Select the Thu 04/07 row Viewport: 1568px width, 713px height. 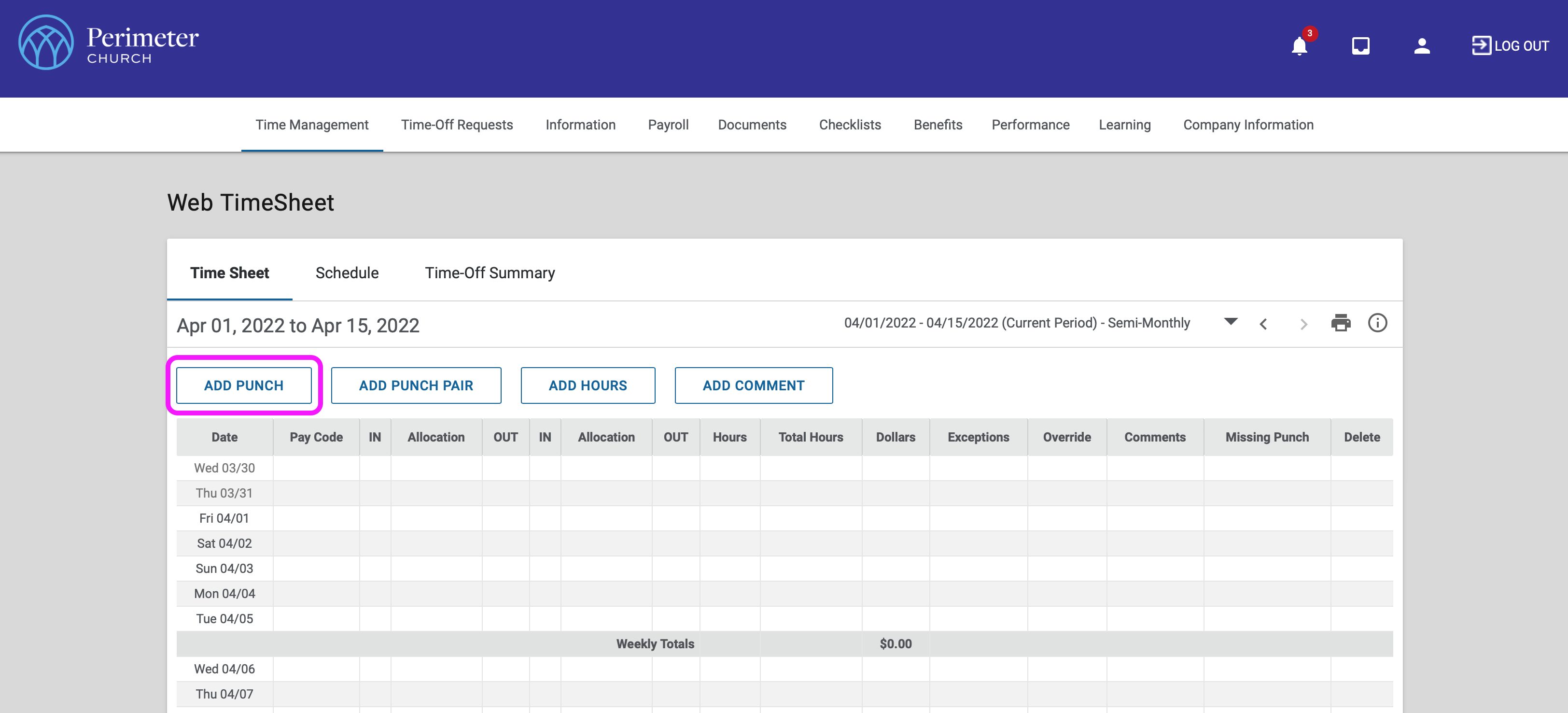[784, 694]
